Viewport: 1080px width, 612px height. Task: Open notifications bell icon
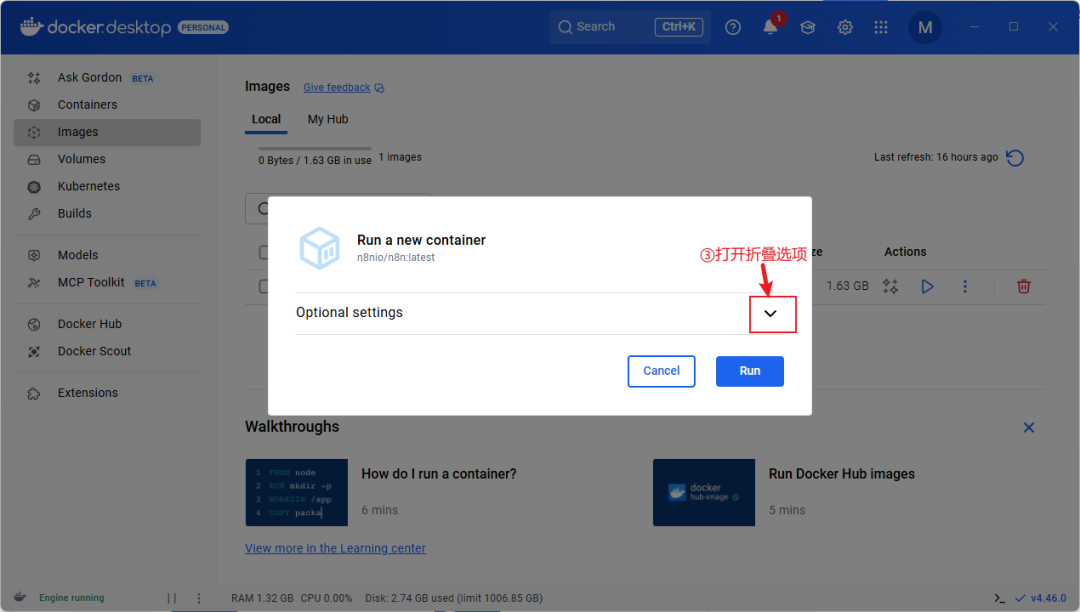[x=770, y=27]
